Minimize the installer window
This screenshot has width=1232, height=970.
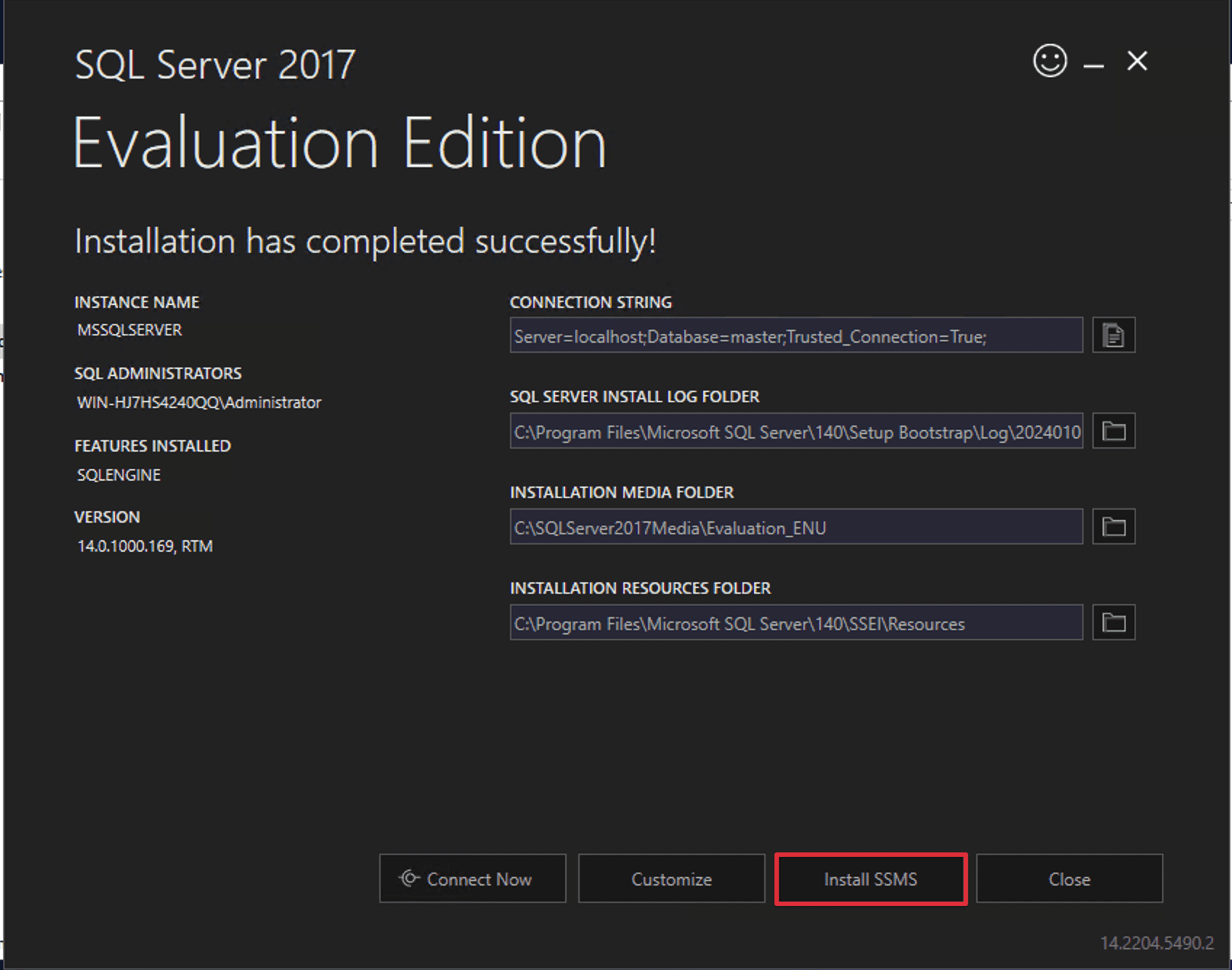(1093, 65)
